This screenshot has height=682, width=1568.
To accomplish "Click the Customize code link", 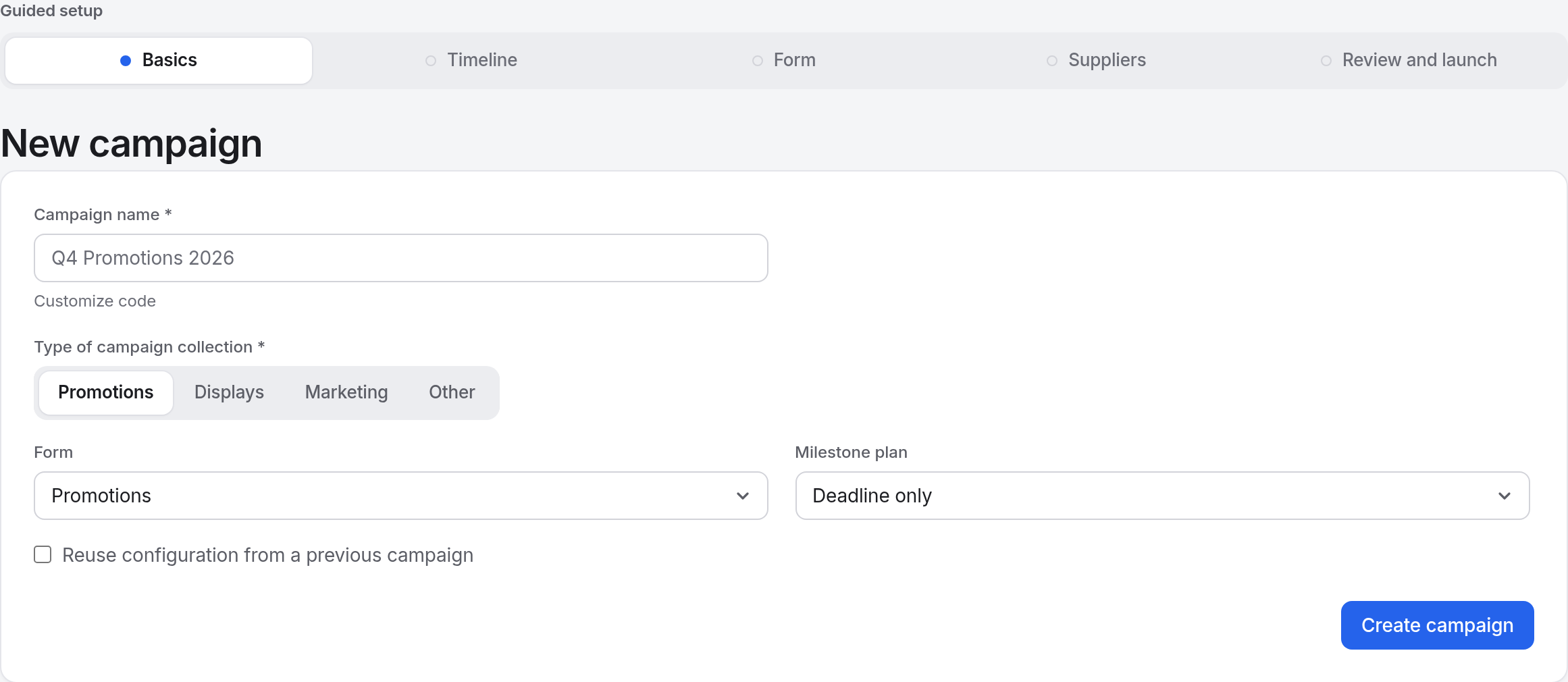I will (95, 301).
